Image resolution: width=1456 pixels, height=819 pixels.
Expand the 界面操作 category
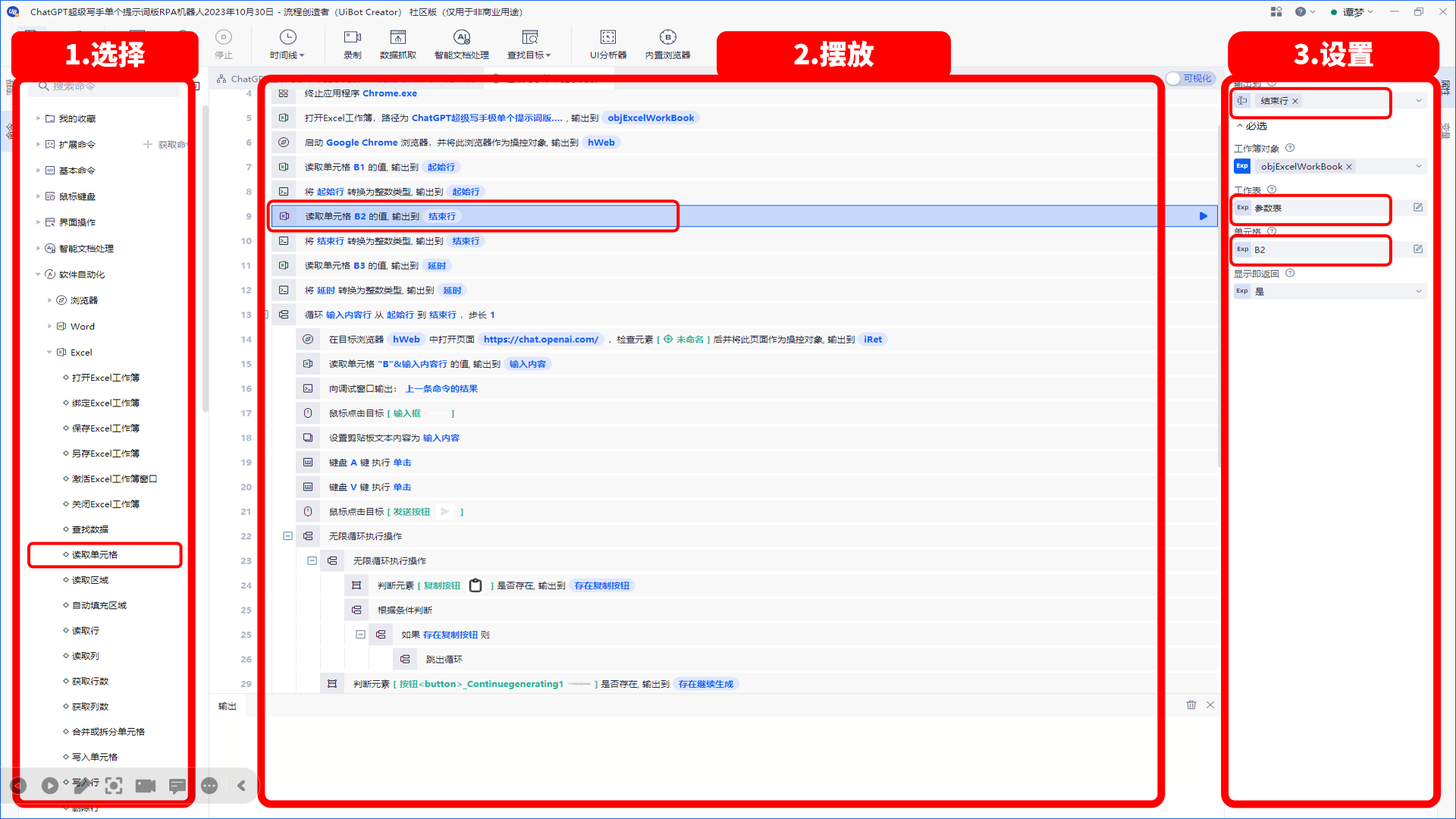[38, 222]
